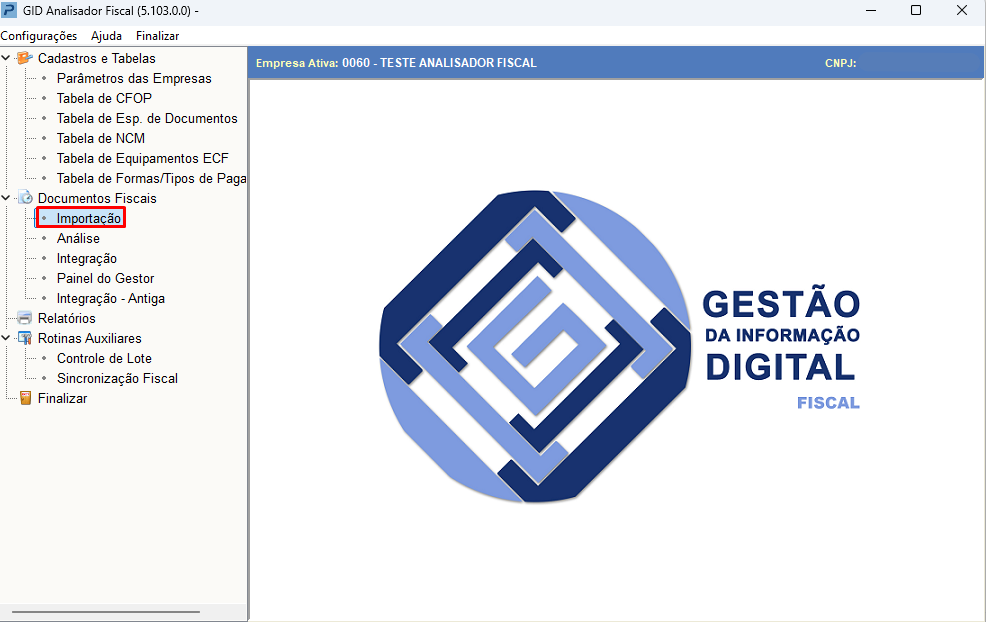Open the Ajuda menu

[106, 36]
